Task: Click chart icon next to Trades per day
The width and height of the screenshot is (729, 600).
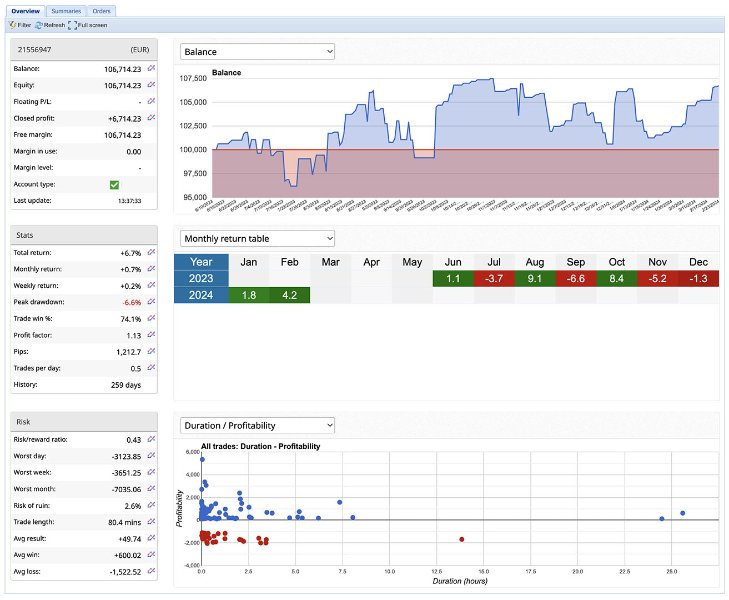Action: click(151, 368)
